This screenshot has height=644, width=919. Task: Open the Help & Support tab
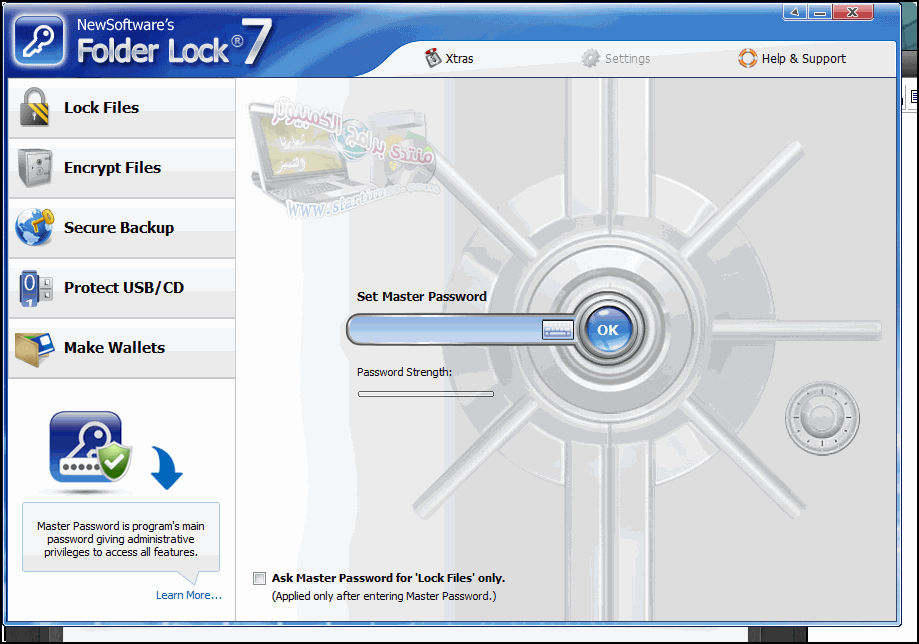[792, 58]
